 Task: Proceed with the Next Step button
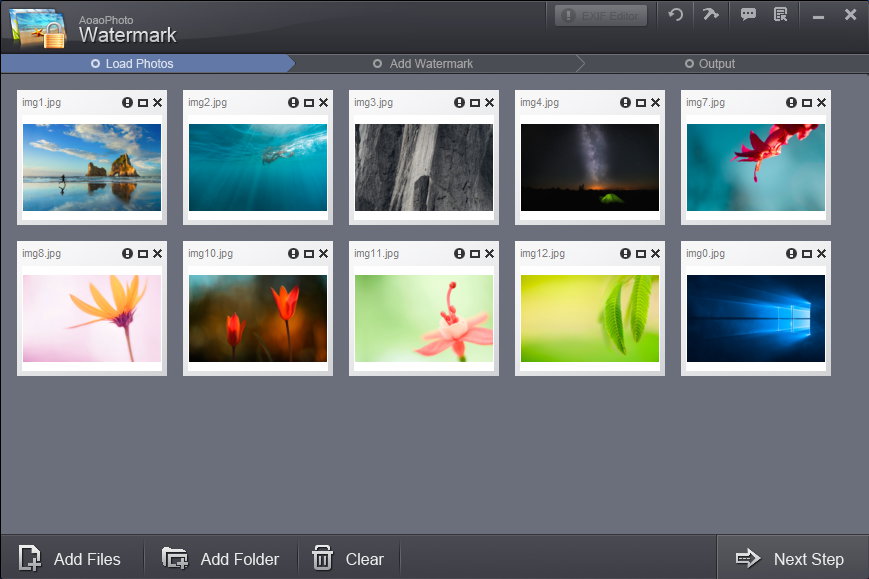(790, 559)
